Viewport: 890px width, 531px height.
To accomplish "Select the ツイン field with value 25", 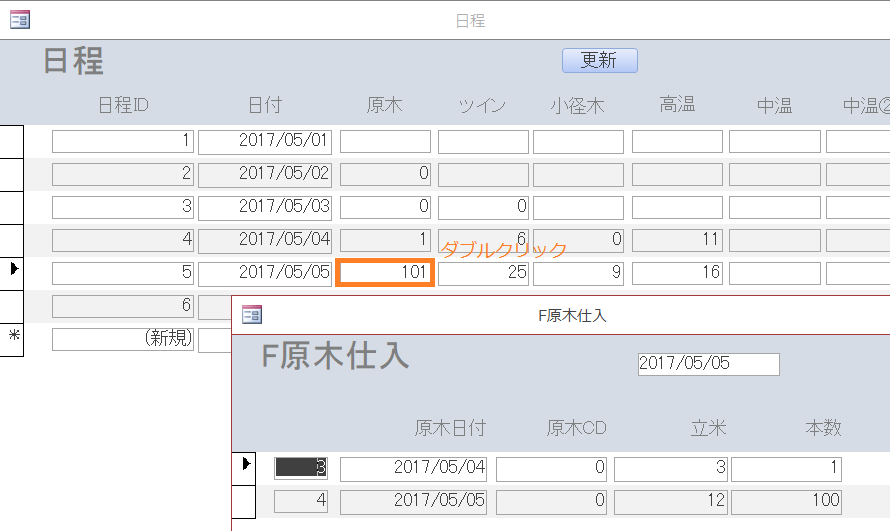I will tap(484, 273).
